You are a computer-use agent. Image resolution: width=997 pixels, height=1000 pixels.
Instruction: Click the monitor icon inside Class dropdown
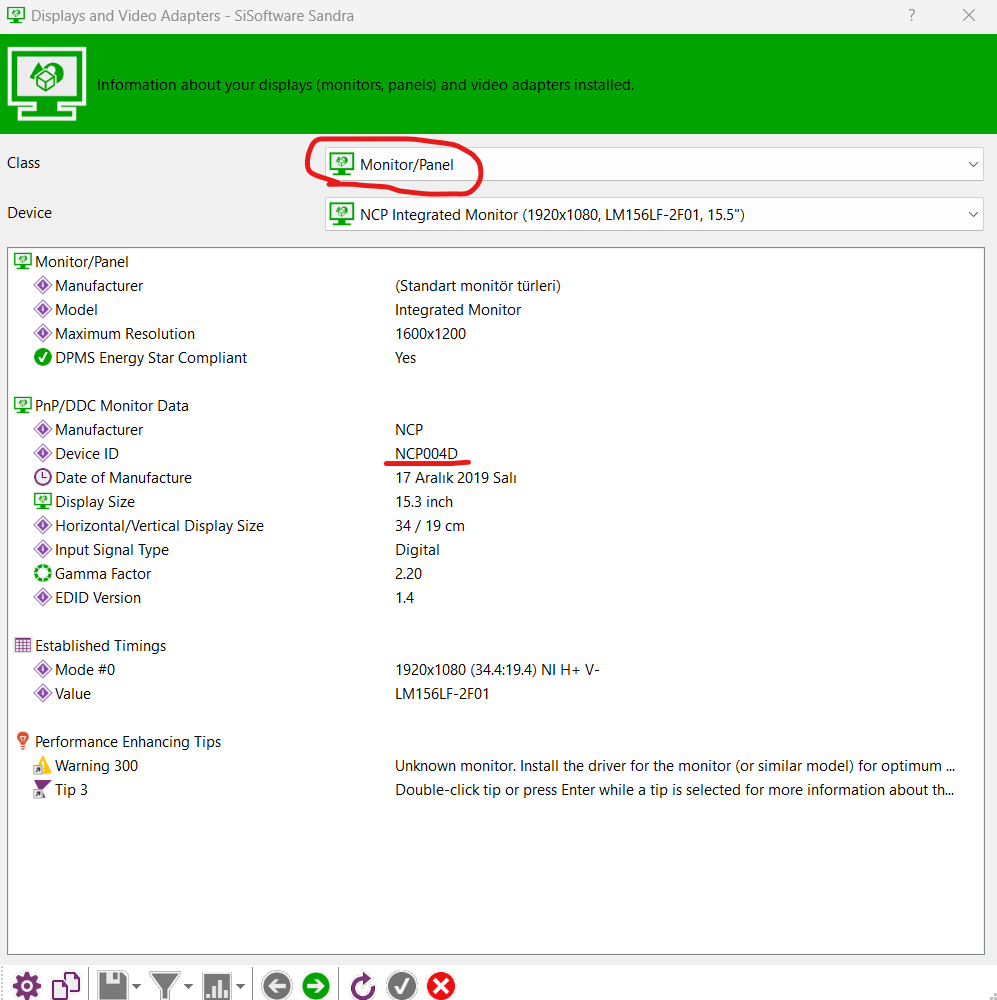point(342,164)
